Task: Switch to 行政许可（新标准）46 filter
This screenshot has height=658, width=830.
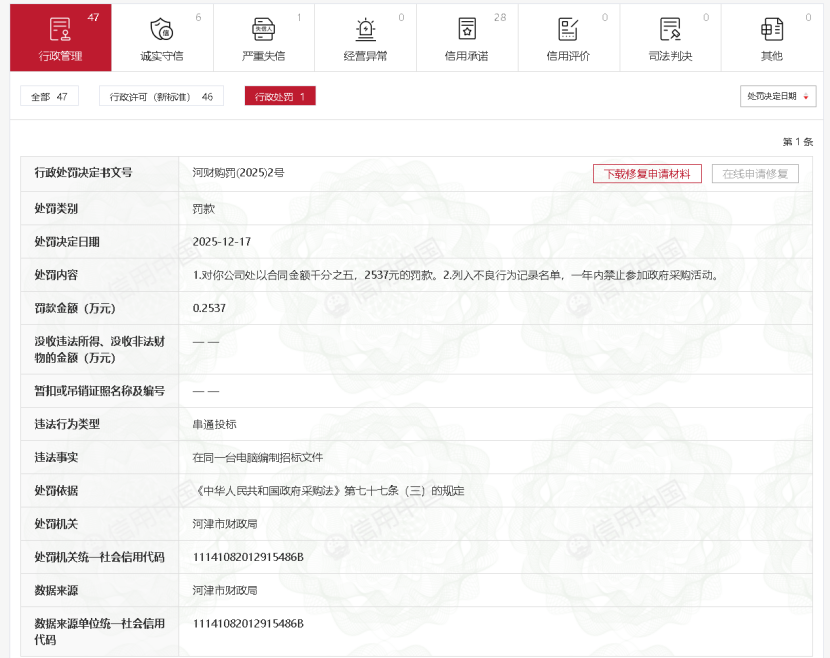Action: click(161, 97)
